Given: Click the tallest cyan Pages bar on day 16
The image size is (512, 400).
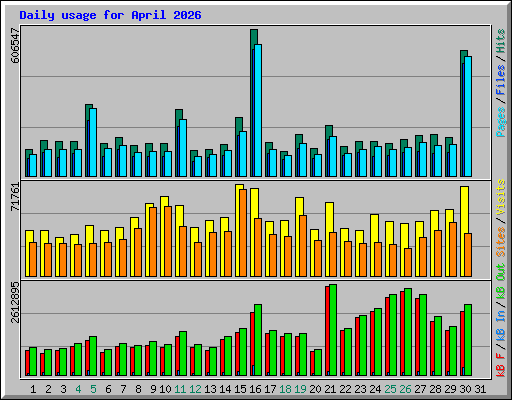Looking at the screenshot, I should tap(258, 110).
